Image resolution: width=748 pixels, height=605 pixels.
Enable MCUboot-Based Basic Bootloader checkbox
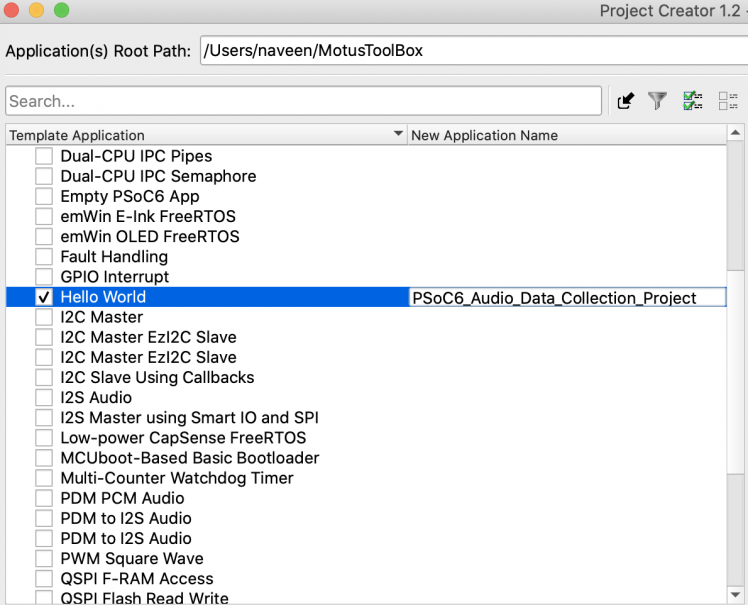(x=44, y=458)
